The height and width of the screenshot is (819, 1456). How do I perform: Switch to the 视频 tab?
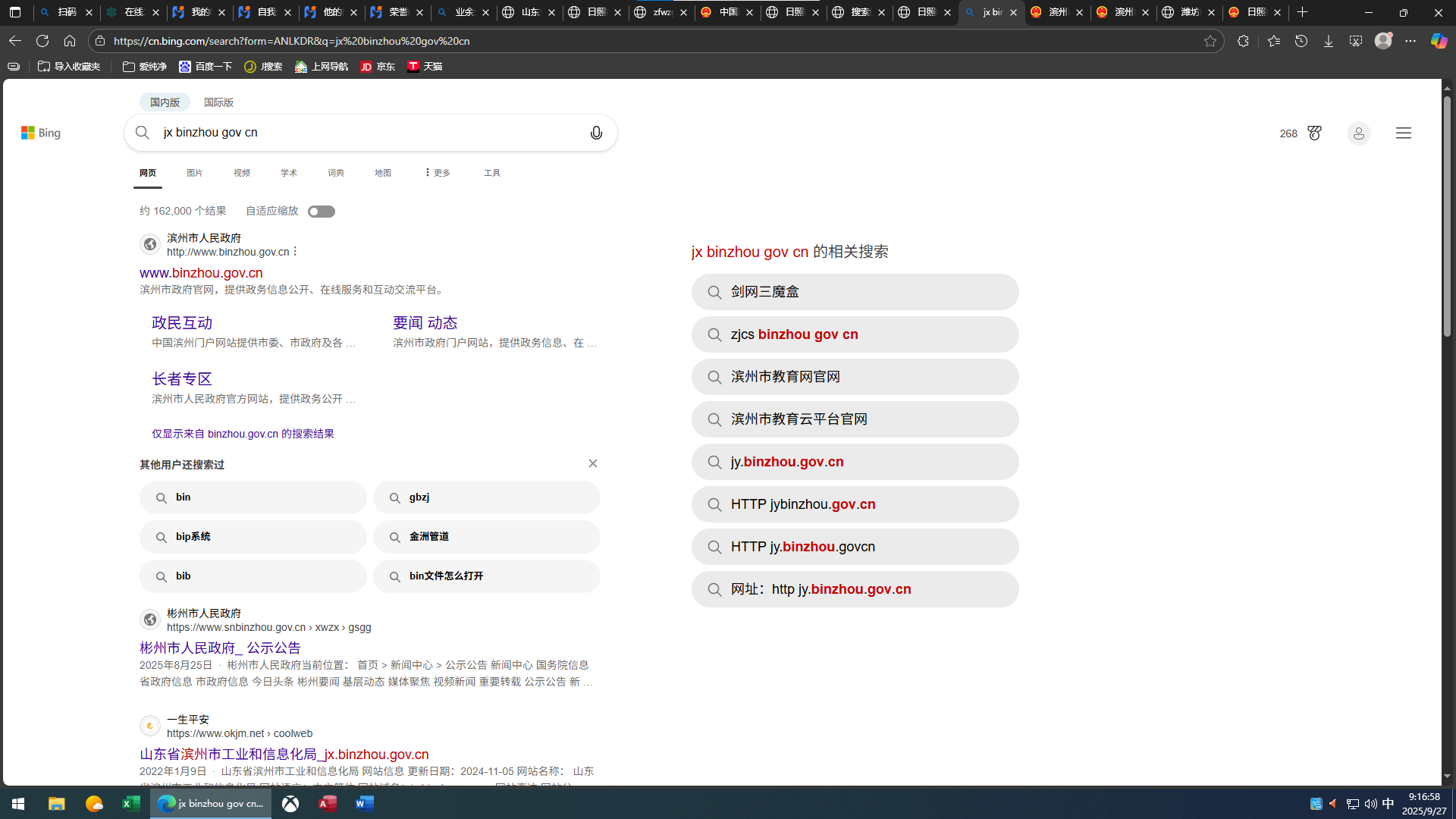coord(242,173)
